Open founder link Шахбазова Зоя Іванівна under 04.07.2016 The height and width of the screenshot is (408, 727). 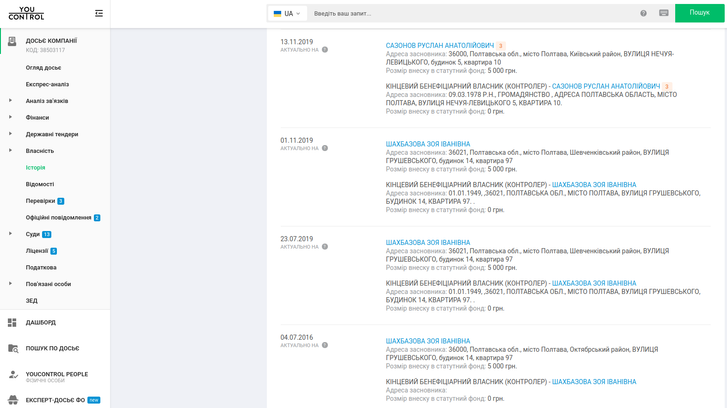click(x=427, y=341)
